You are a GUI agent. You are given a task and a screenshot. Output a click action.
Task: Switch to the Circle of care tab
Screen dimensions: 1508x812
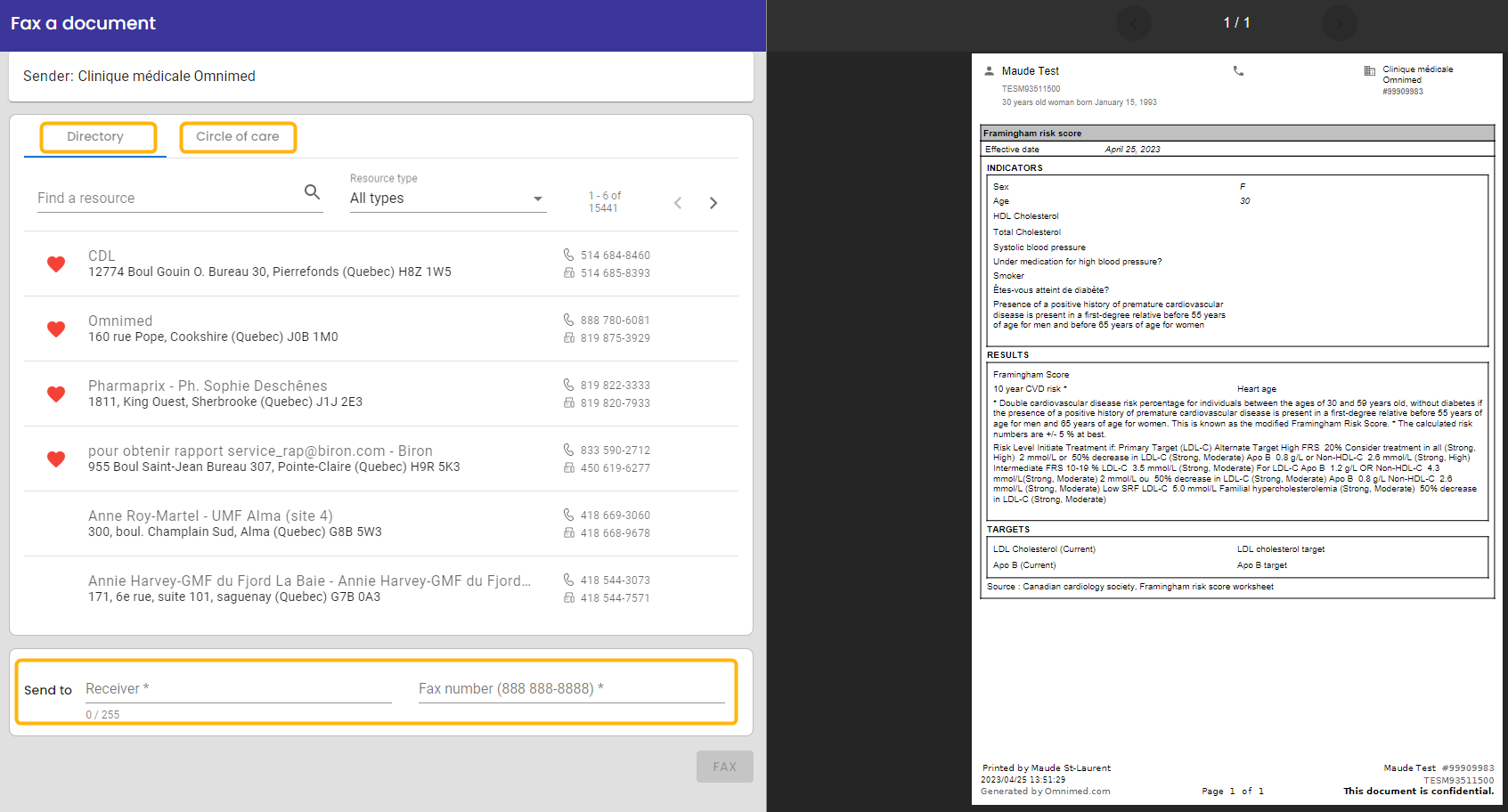pyautogui.click(x=238, y=137)
